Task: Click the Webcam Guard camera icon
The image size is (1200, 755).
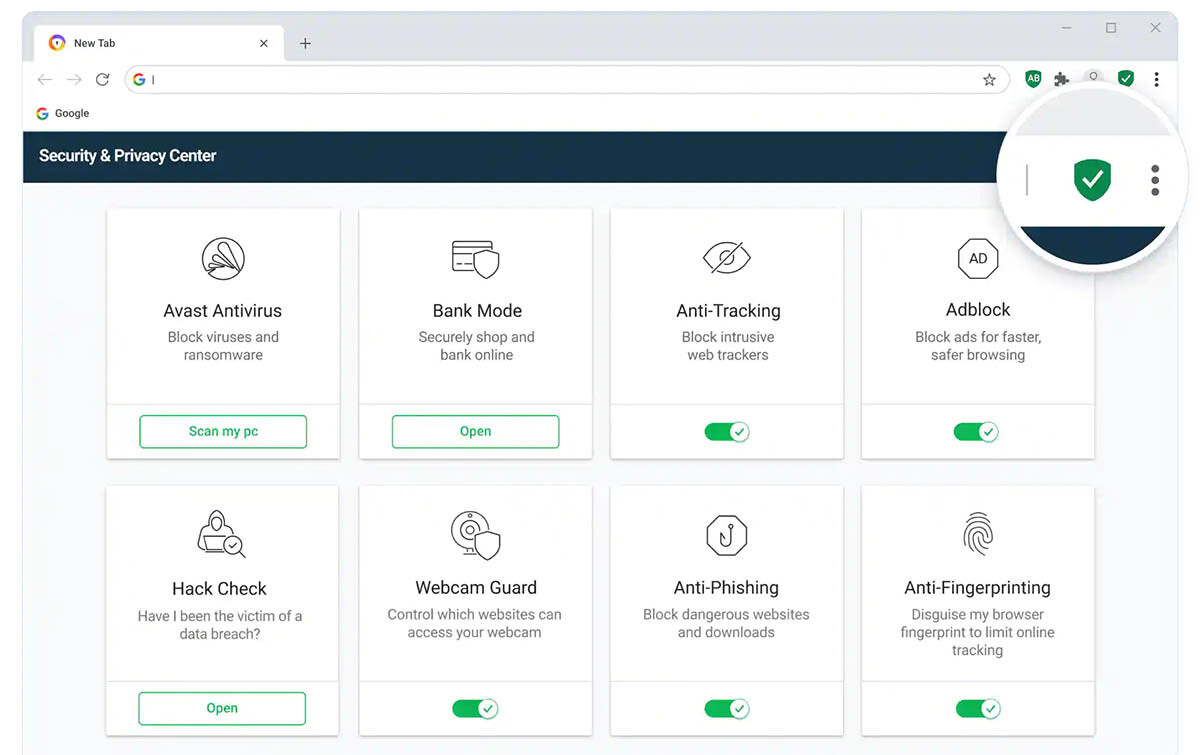Action: [475, 535]
